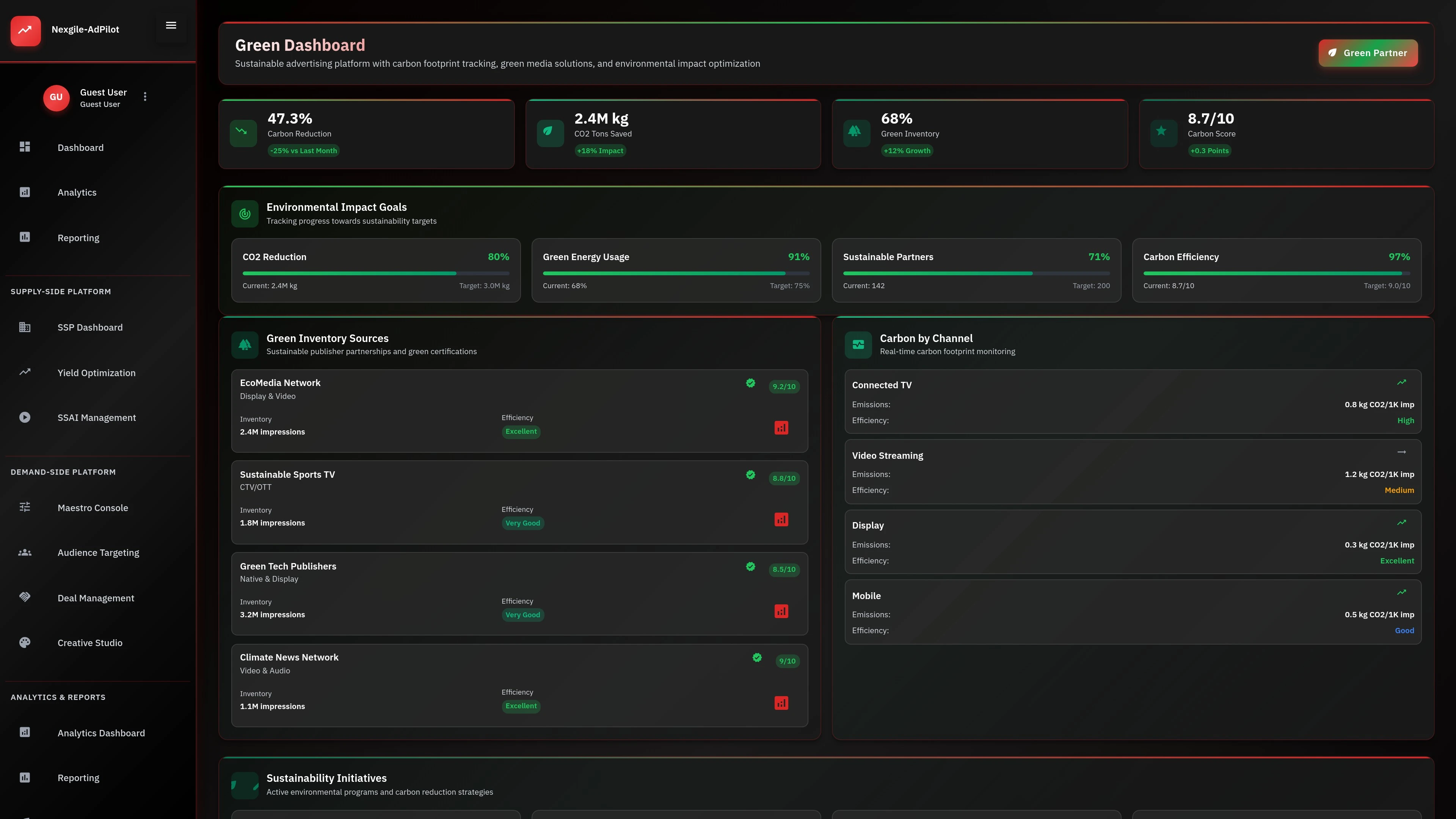Click the Nexgile-AdPilot red logo icon
The image size is (1456, 819).
click(25, 31)
